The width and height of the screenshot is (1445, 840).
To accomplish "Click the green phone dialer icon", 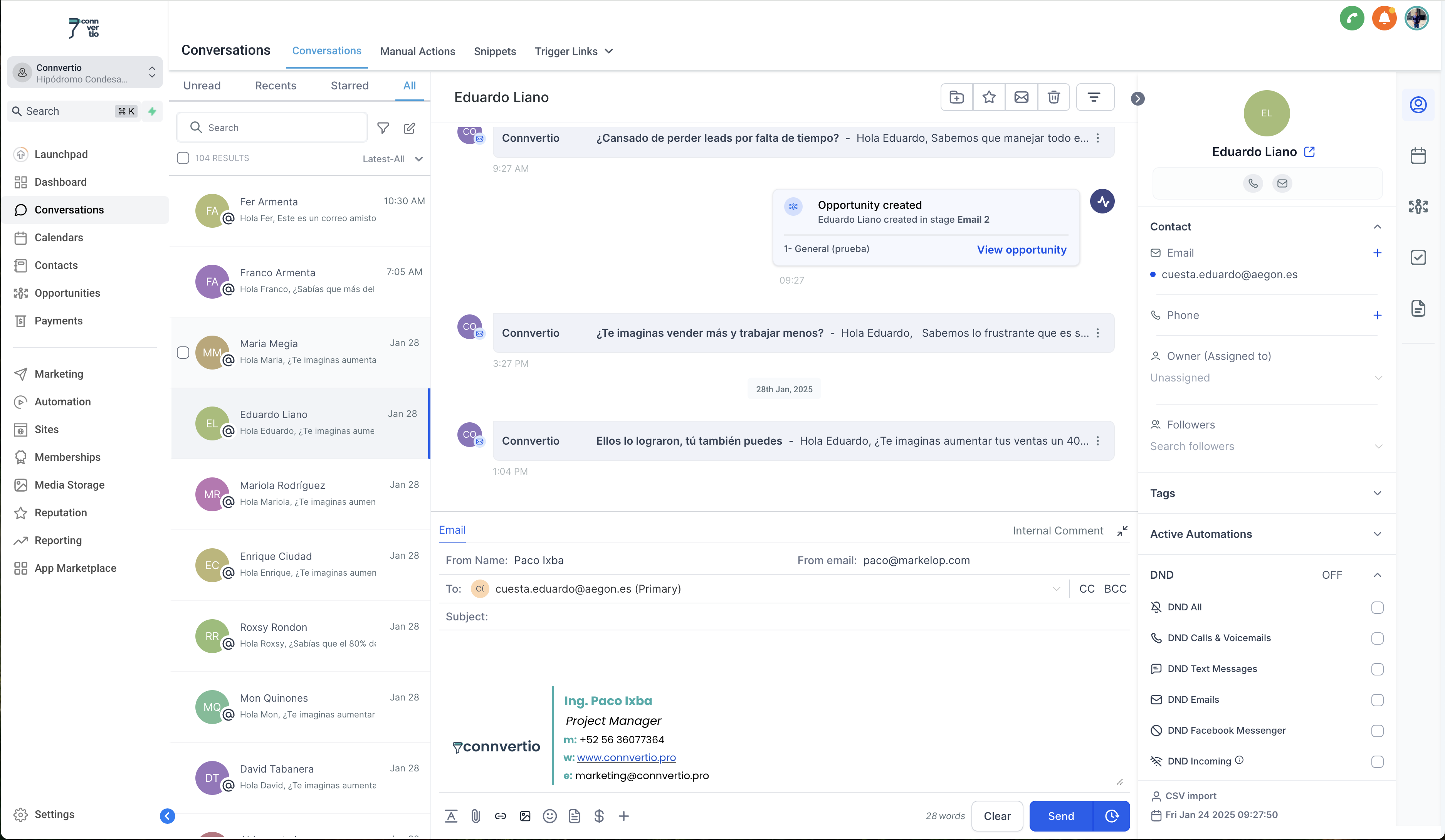I will [x=1351, y=18].
